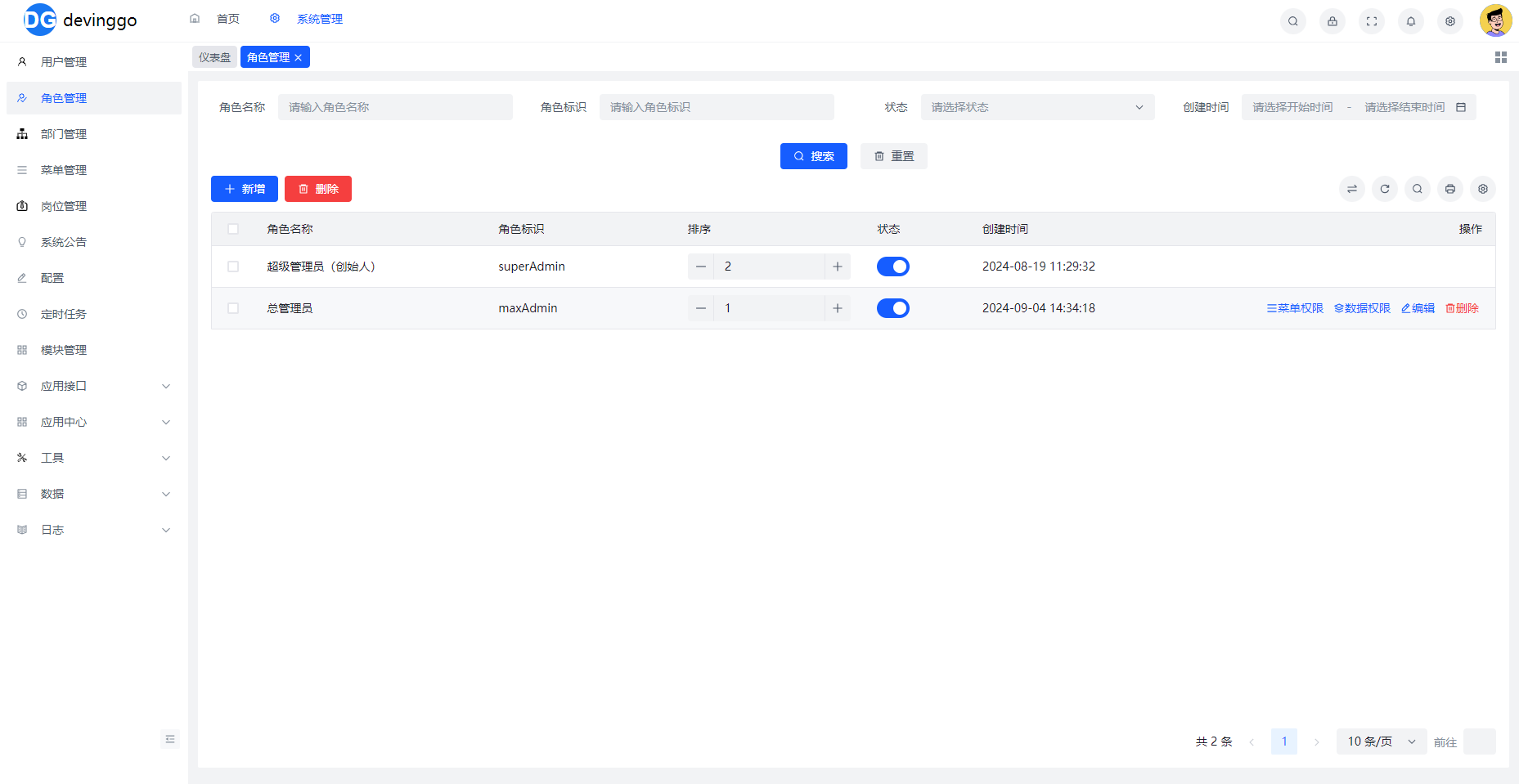This screenshot has height=784, width=1519.
Task: Open 岗位管理 in sidebar
Action: click(94, 206)
